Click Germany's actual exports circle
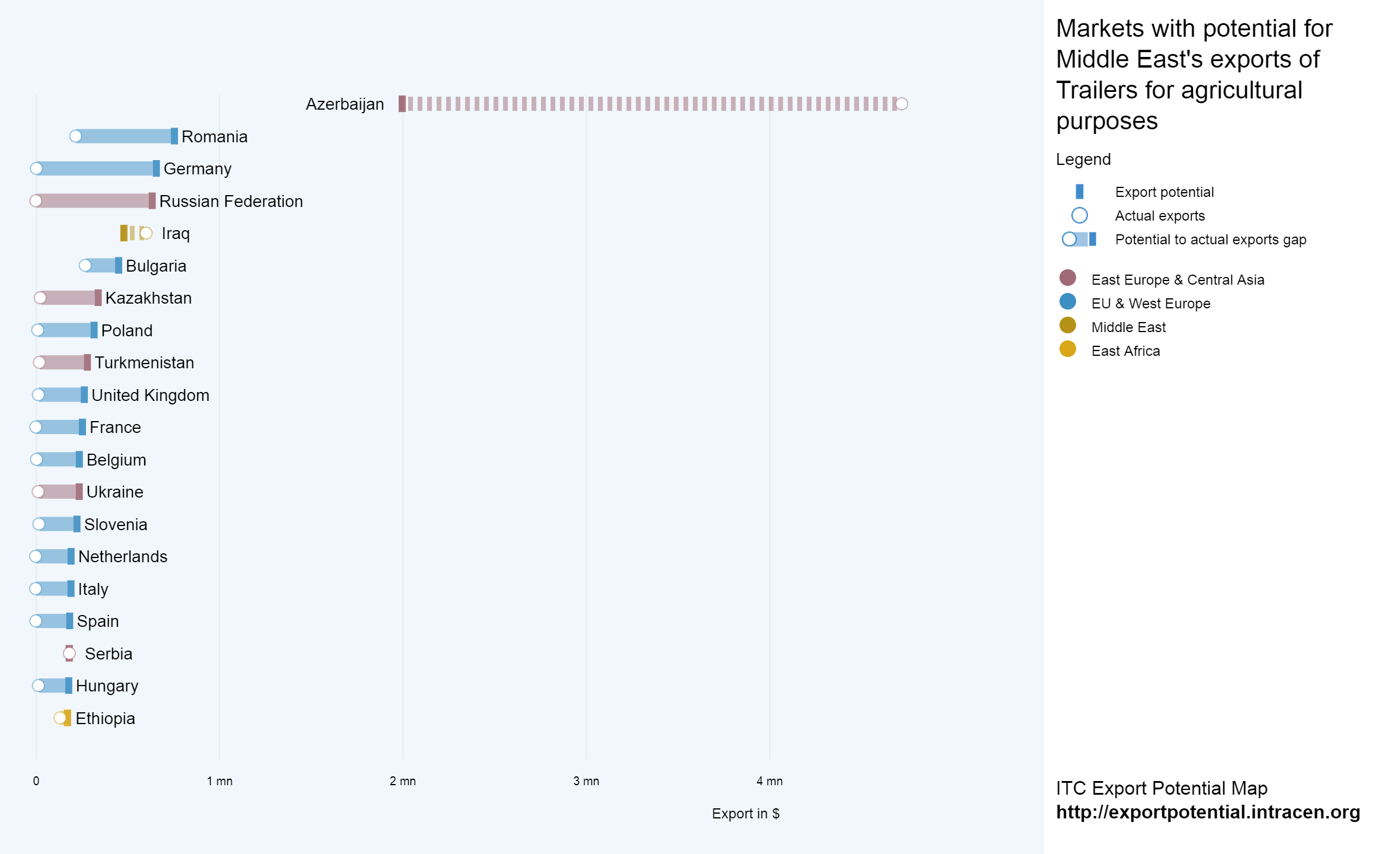The image size is (1400, 854). pos(36,168)
